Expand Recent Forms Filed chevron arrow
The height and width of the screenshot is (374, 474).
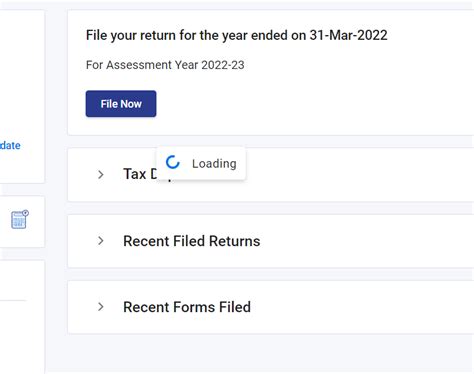tap(101, 307)
